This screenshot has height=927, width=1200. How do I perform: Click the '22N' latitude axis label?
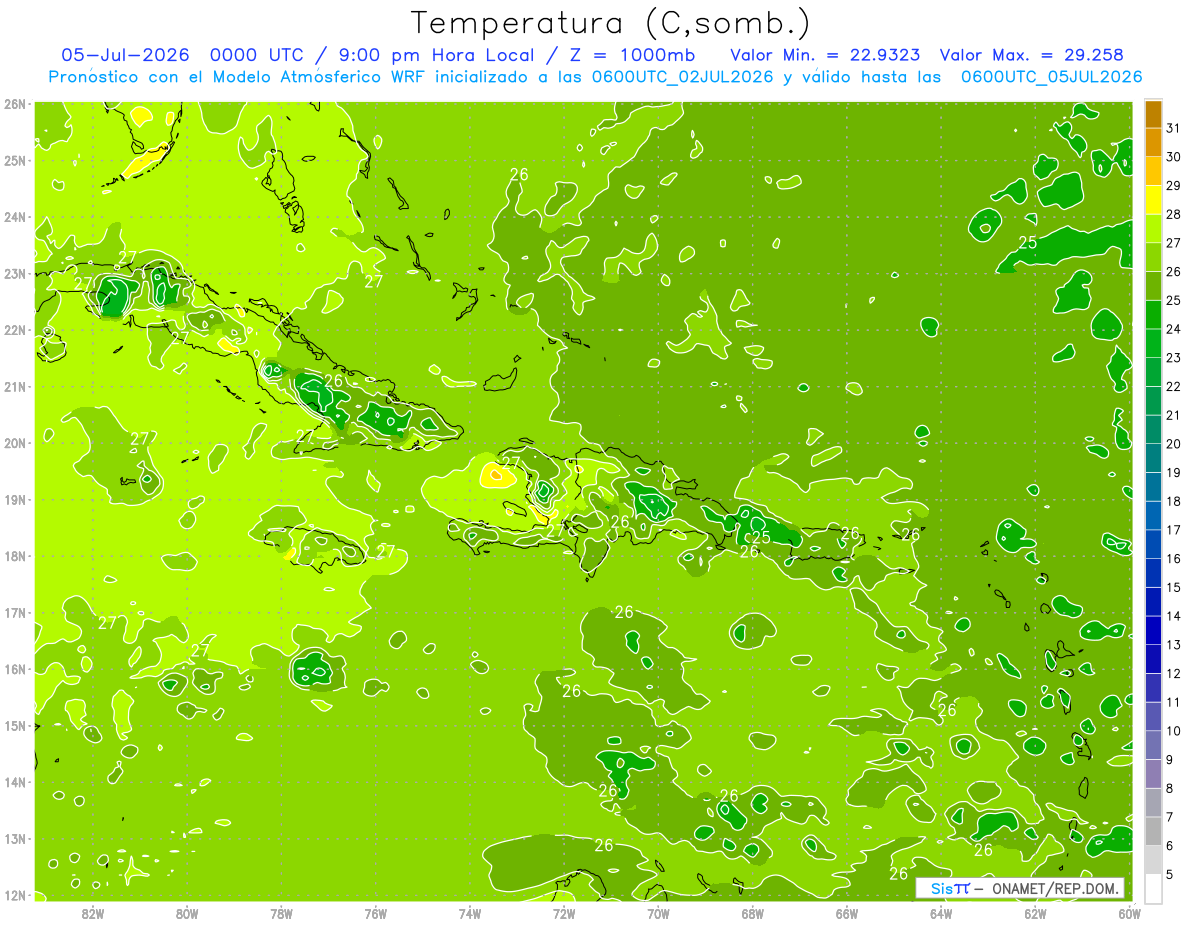point(14,330)
